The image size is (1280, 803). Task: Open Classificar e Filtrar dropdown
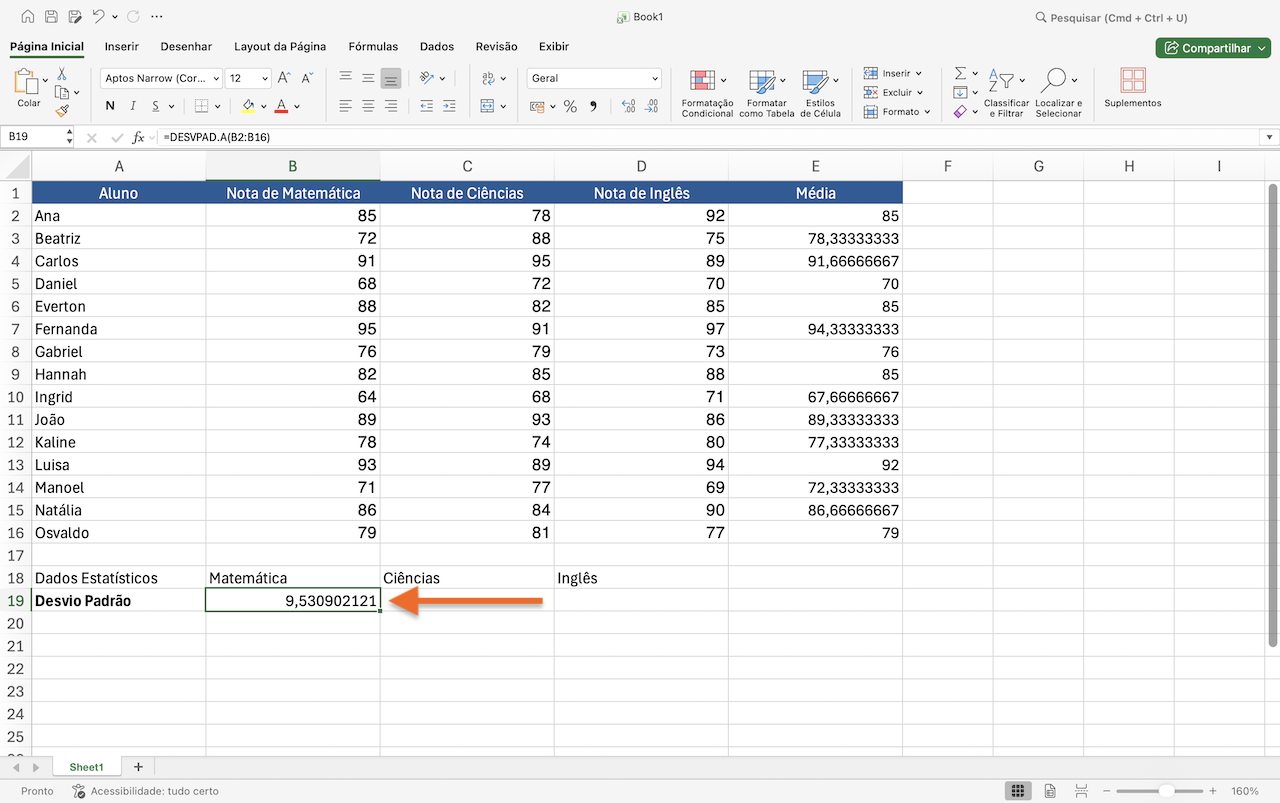click(x=1005, y=93)
